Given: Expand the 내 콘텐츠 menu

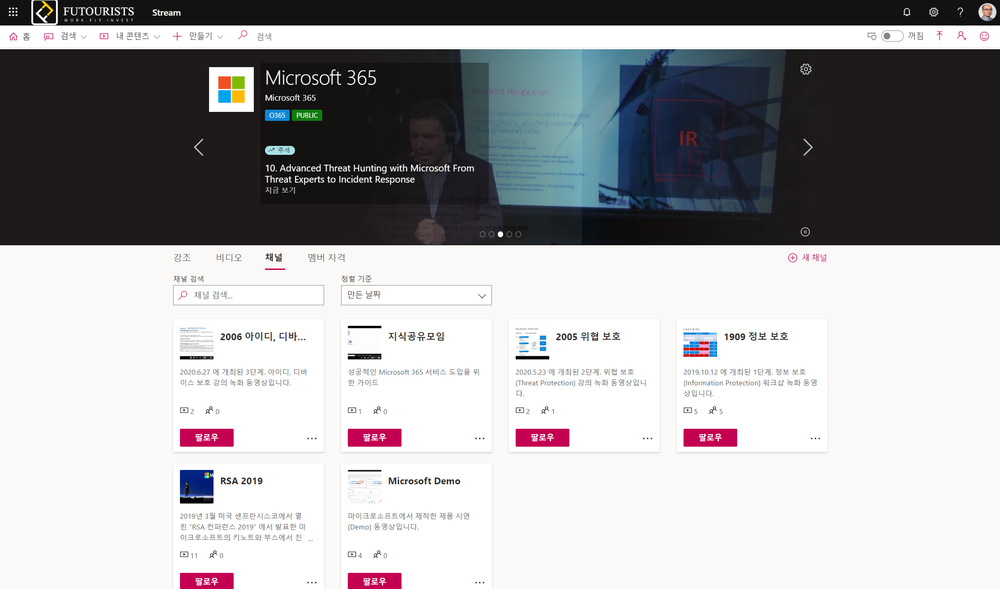Looking at the screenshot, I should tap(130, 36).
